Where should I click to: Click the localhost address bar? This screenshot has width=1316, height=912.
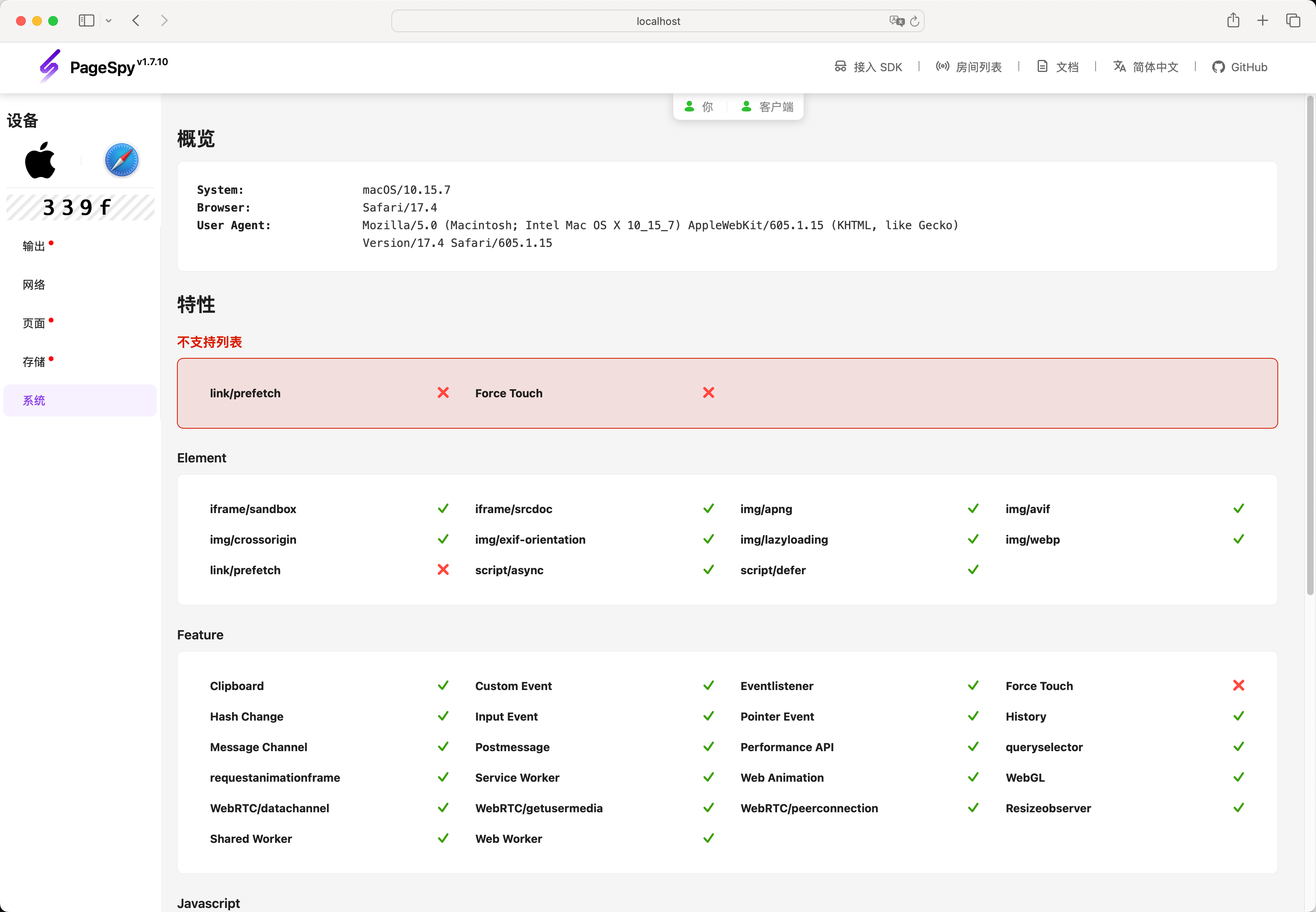click(658, 21)
